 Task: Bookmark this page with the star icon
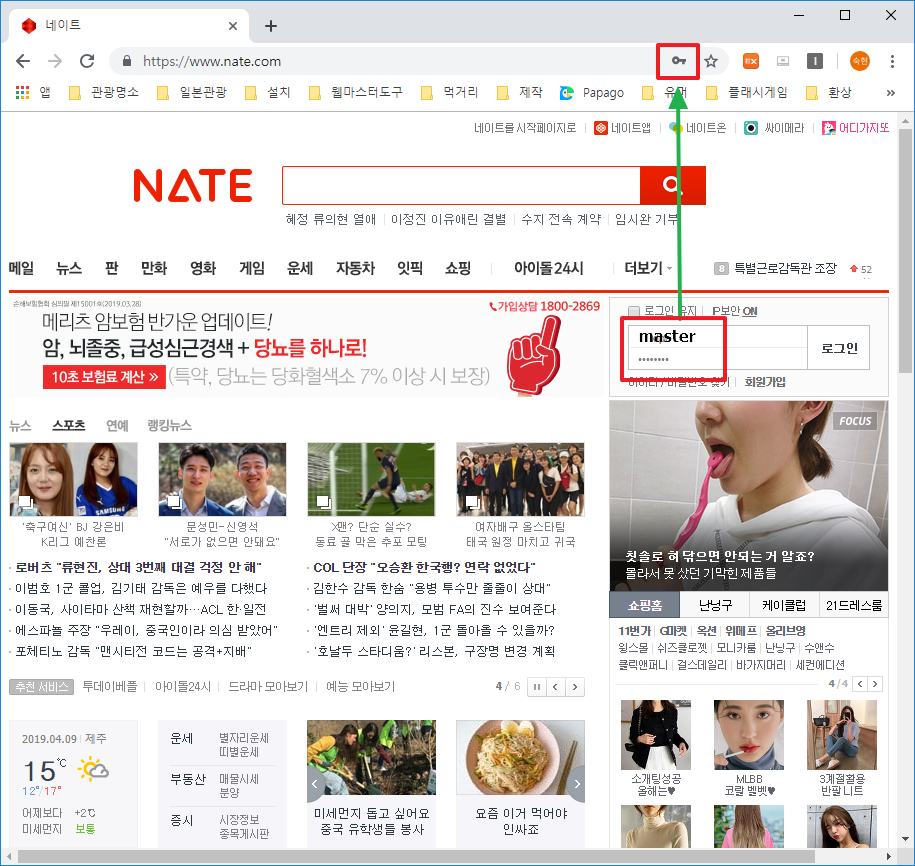click(x=711, y=61)
